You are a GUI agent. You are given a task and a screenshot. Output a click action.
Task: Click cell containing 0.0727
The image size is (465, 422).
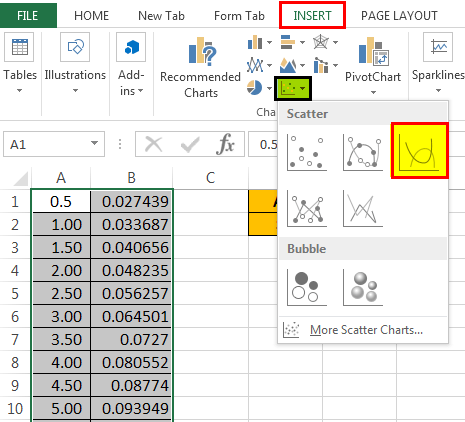coord(131,340)
